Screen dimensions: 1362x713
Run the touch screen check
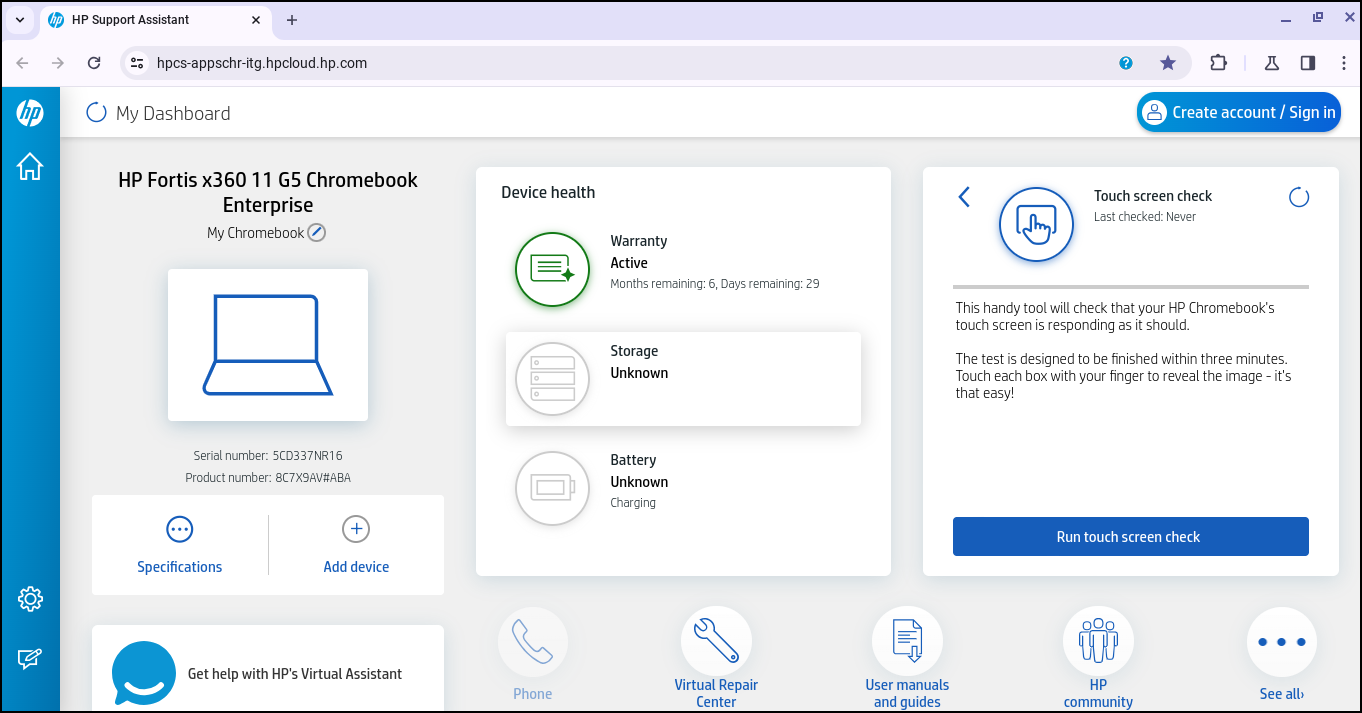(x=1130, y=536)
